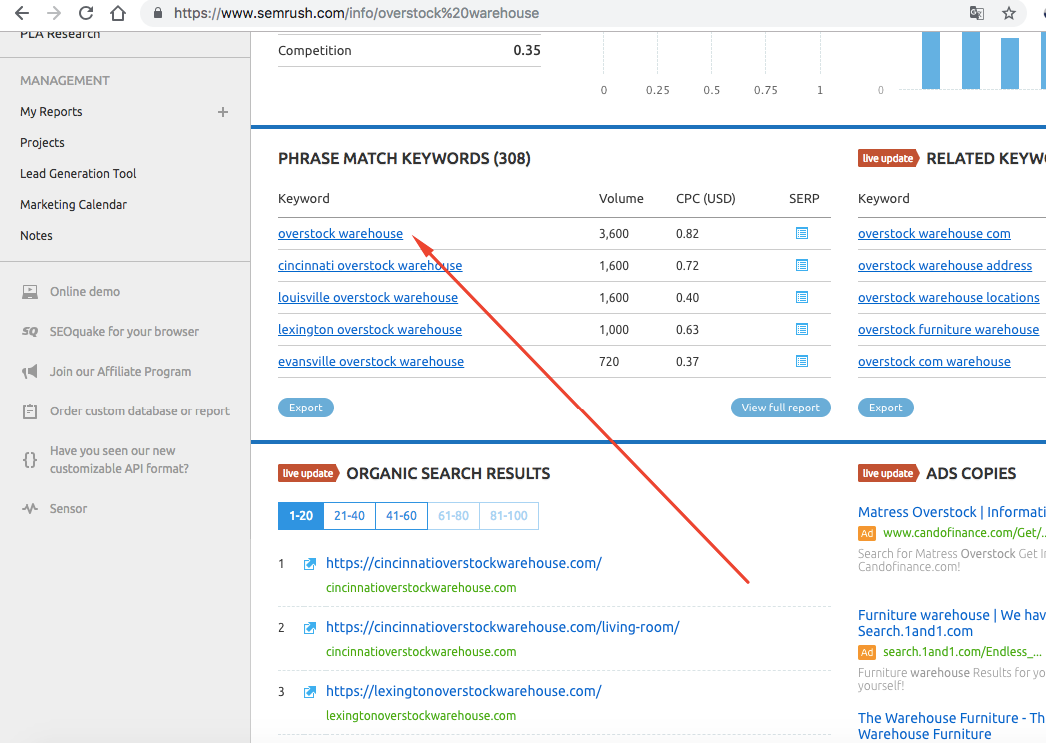This screenshot has height=743, width=1046.
Task: Open SERP snapshot for overstock warehouse
Action: tap(802, 233)
